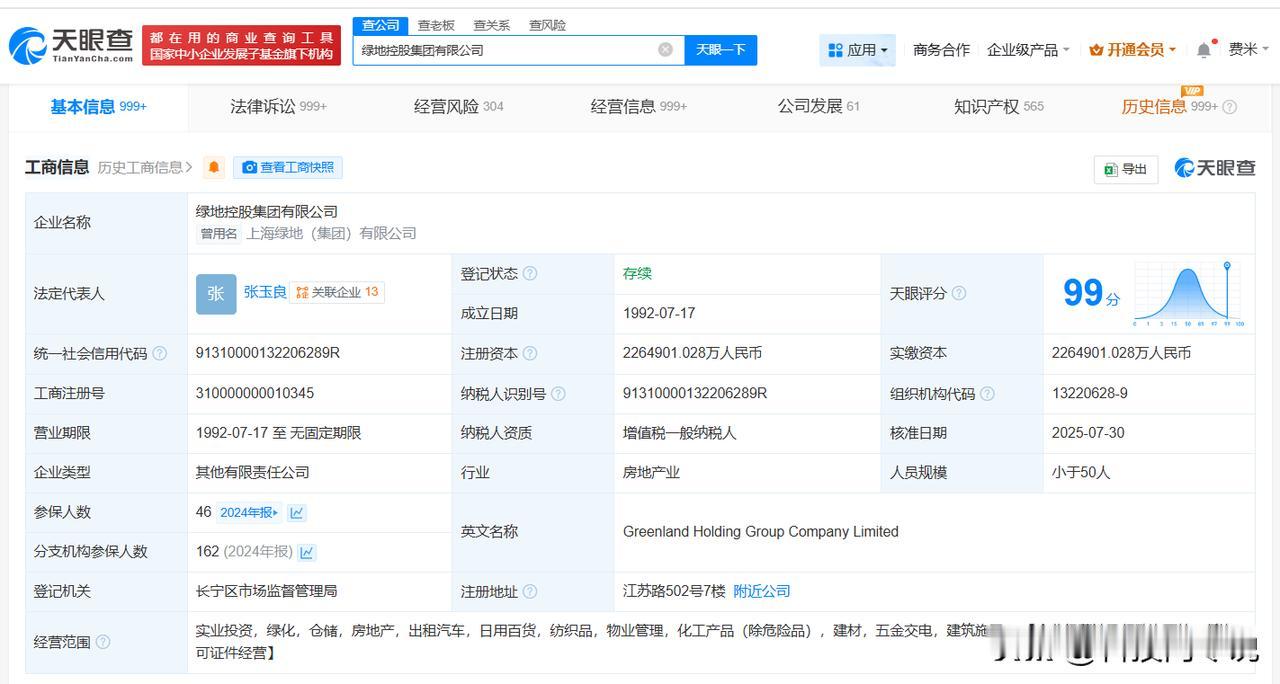Open the 公司发展 tab
The width and height of the screenshot is (1280, 684).
818,107
